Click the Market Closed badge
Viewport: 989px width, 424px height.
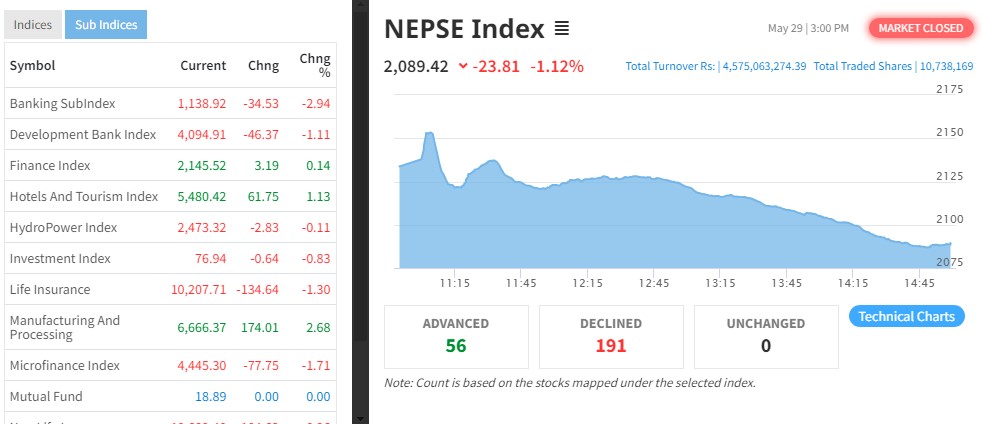pyautogui.click(x=920, y=28)
